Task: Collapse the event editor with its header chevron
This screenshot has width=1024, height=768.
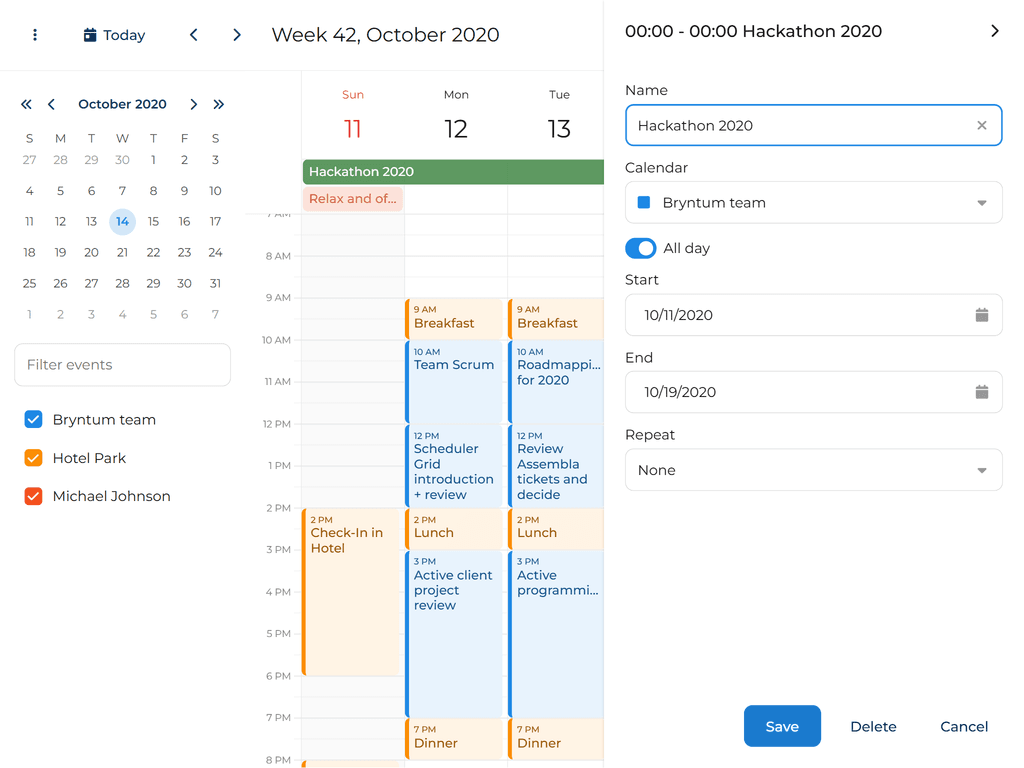Action: pos(995,31)
